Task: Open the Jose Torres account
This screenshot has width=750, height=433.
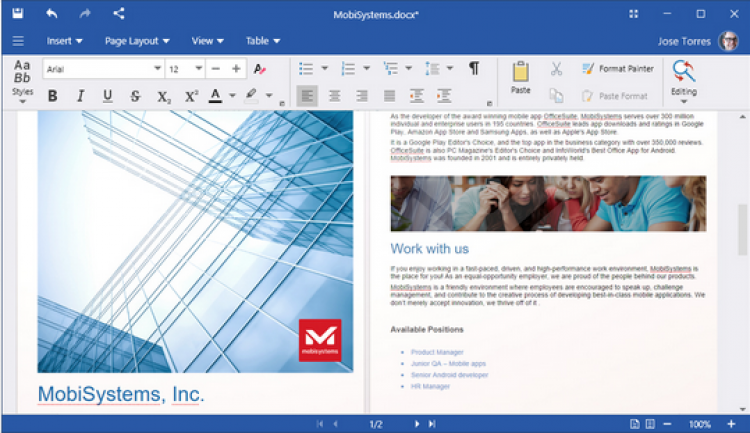Action: [697, 42]
